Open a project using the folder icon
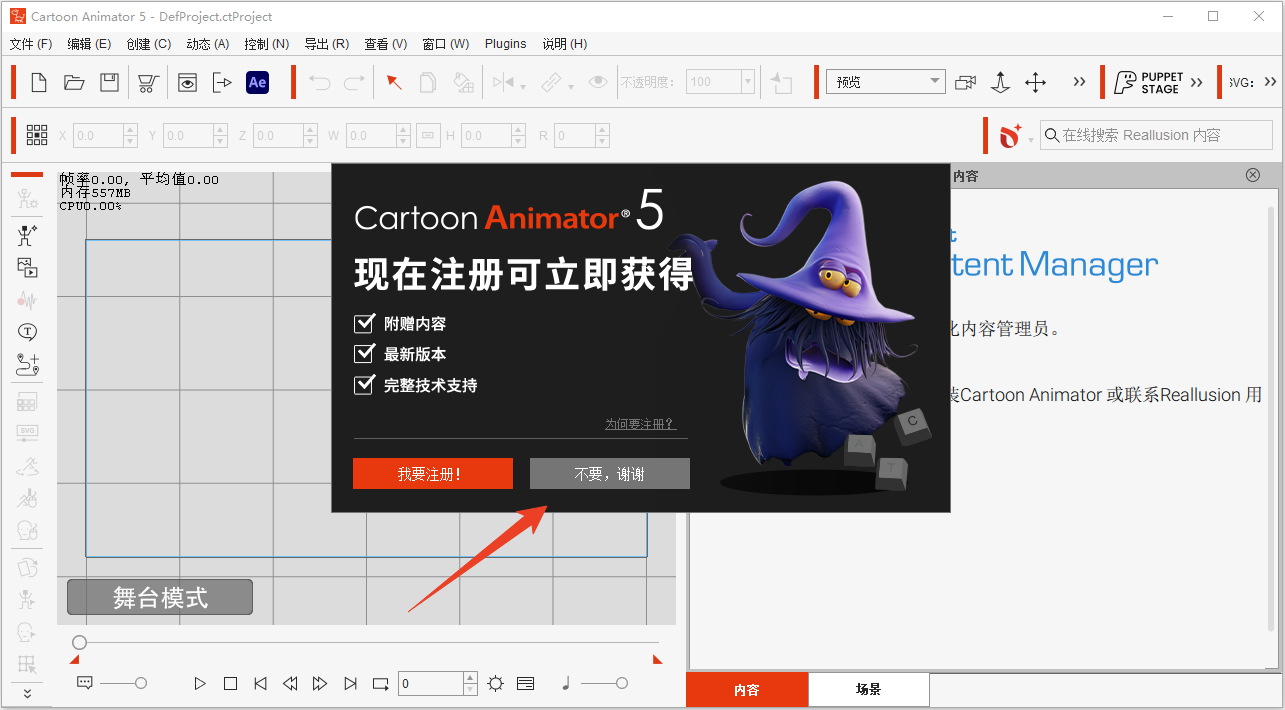The width and height of the screenshot is (1285, 710). (74, 83)
